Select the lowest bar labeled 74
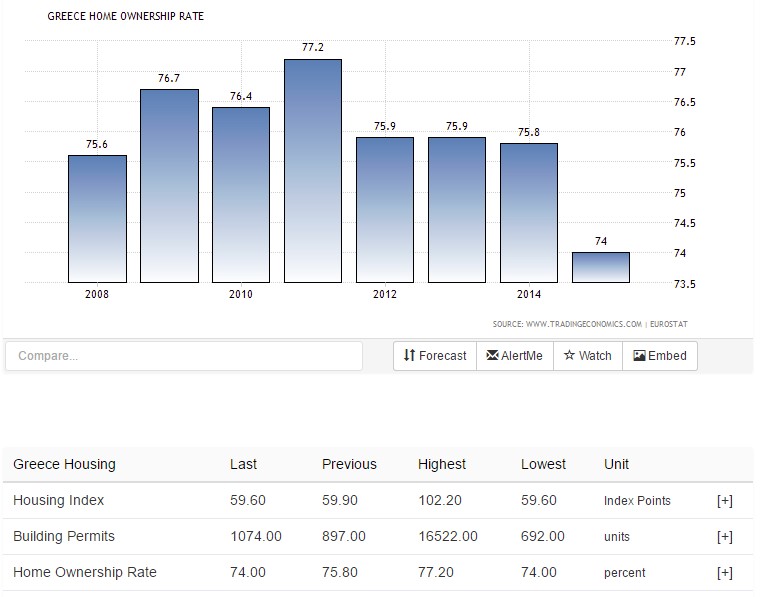The width and height of the screenshot is (768, 597). (x=601, y=267)
